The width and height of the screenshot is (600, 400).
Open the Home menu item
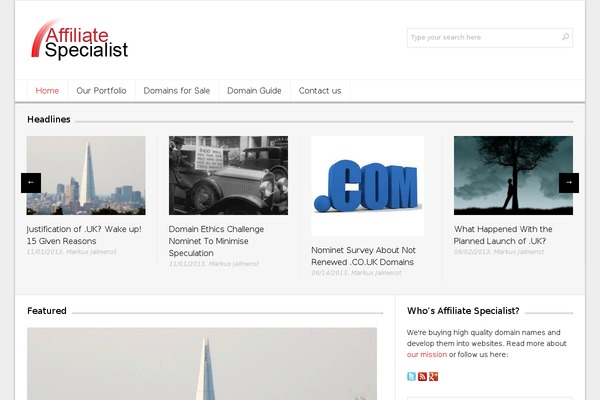coord(47,91)
